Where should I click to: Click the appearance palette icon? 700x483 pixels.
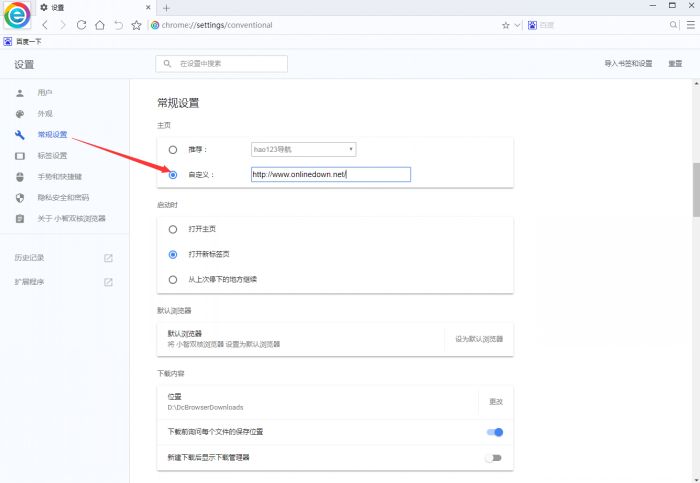point(20,114)
